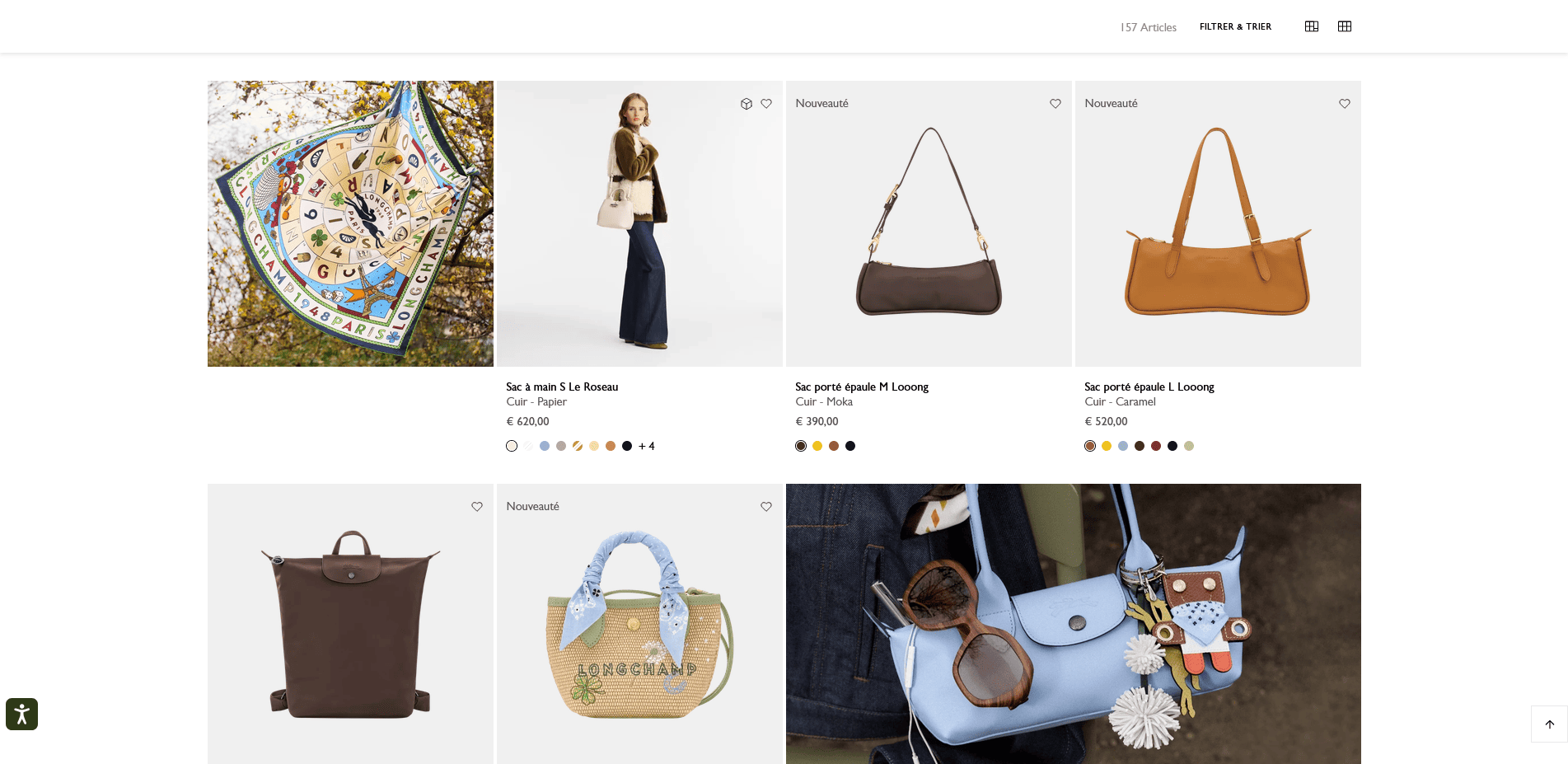Select Caramel swatch for Looong L
This screenshot has height=764, width=1568.
click(x=1090, y=446)
